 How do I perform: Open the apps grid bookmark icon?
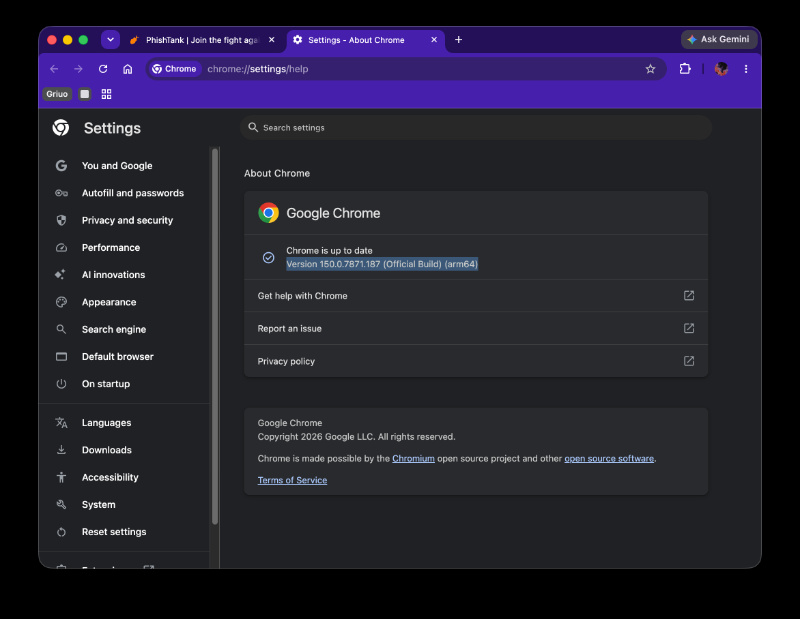(x=106, y=94)
